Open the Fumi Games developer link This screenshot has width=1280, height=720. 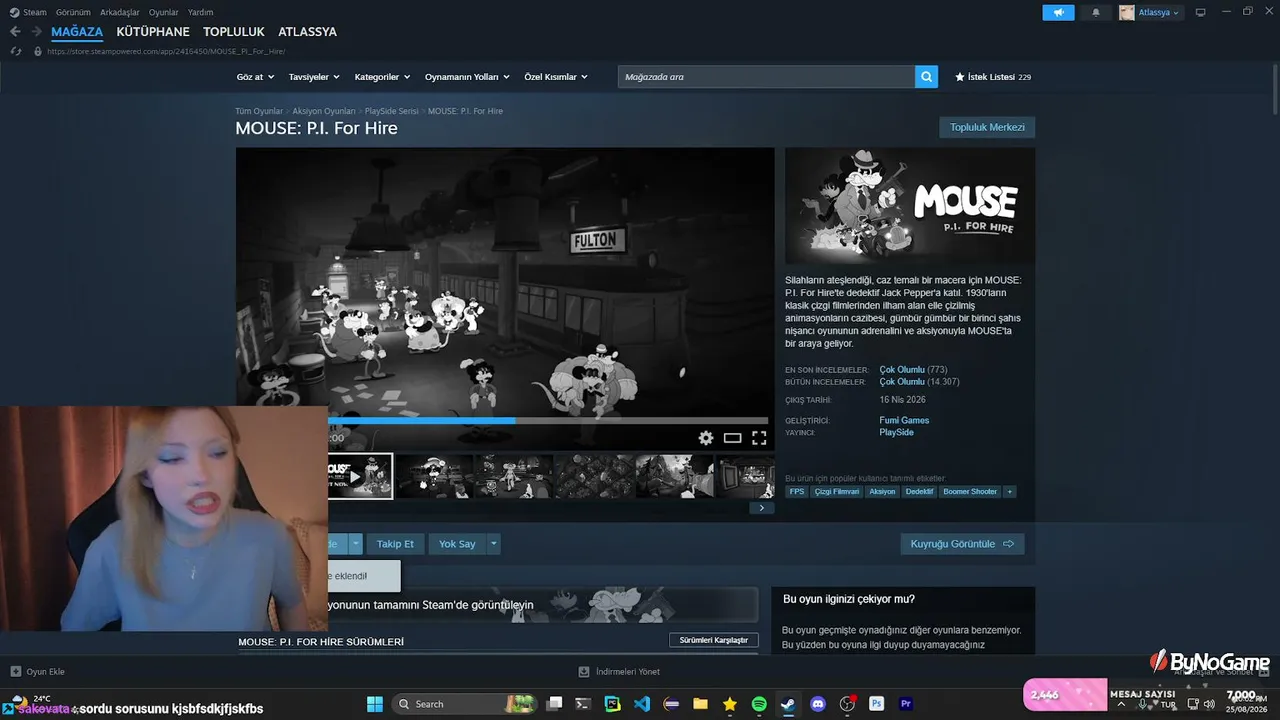tap(904, 420)
